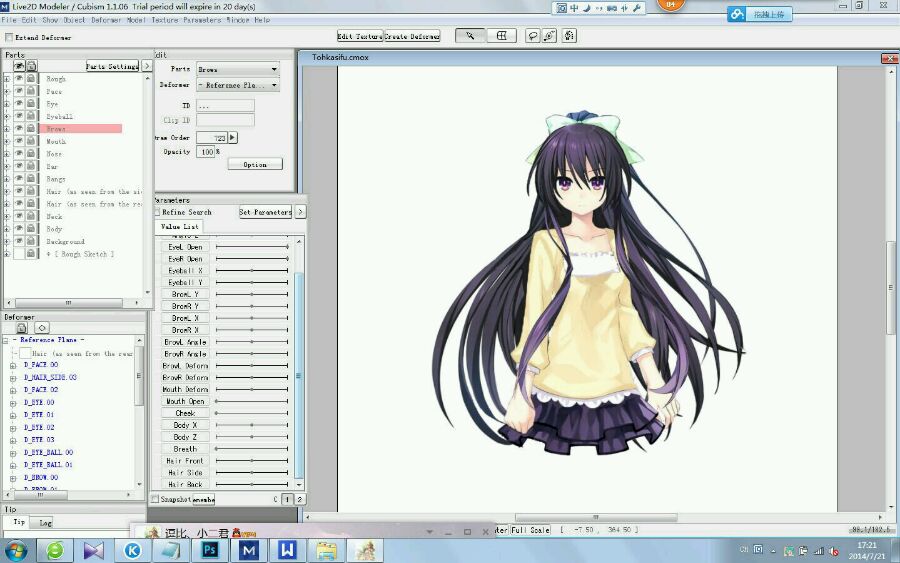This screenshot has height=563, width=900.
Task: Open the File menu
Action: point(9,20)
